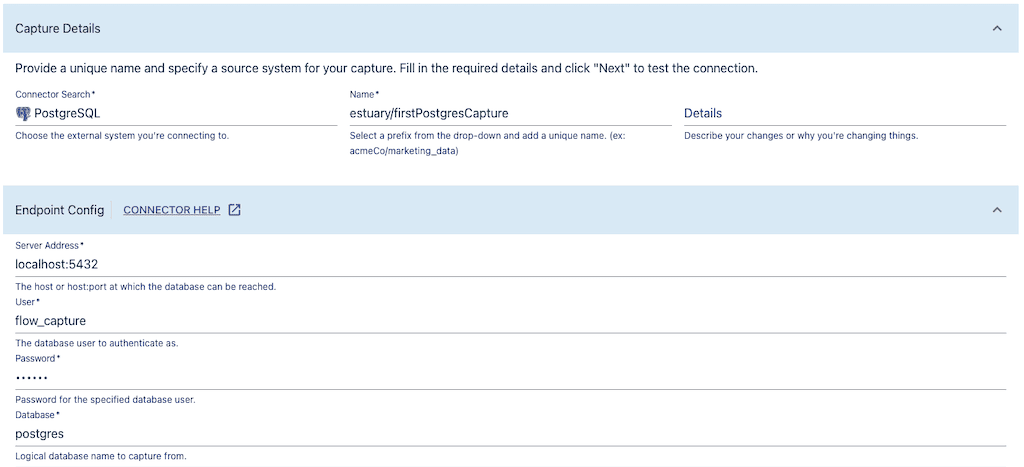Focus the Details description field
This screenshot has width=1024, height=467.
(845, 113)
